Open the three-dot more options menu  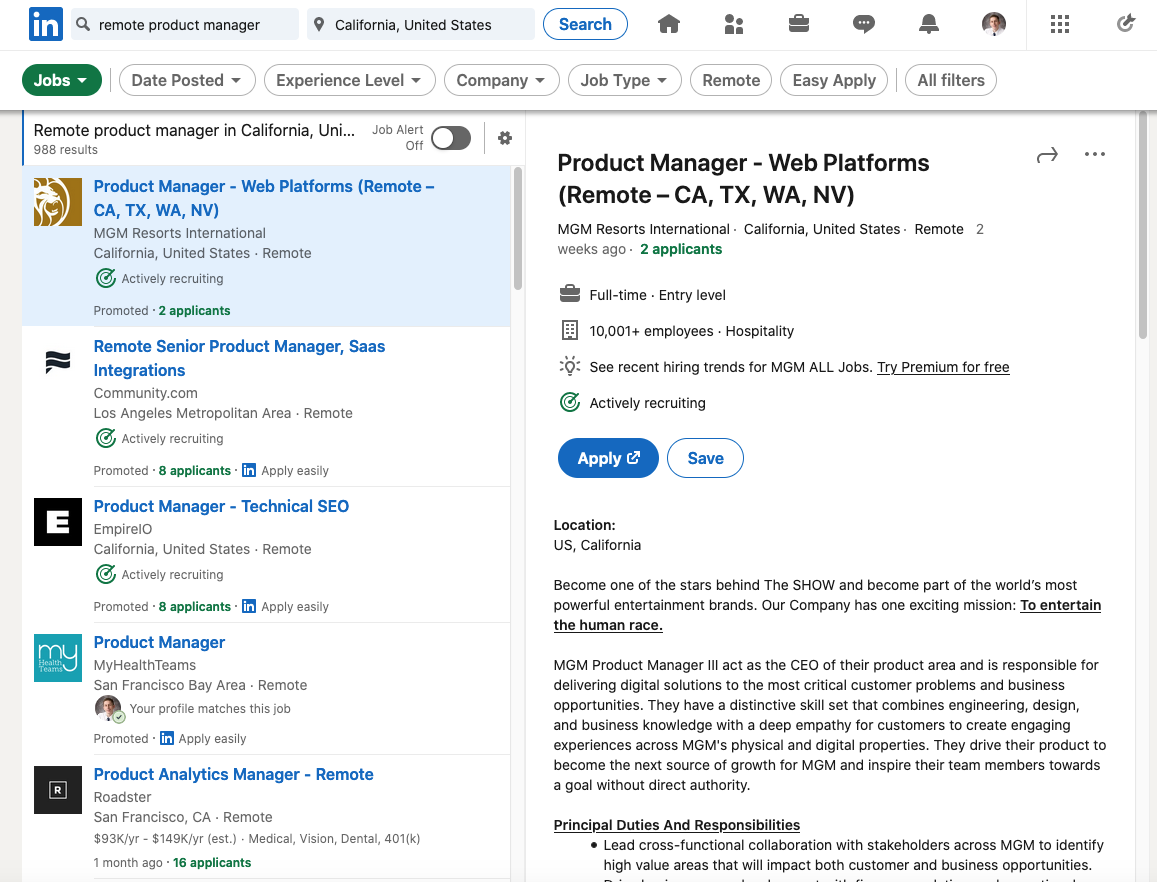point(1095,154)
